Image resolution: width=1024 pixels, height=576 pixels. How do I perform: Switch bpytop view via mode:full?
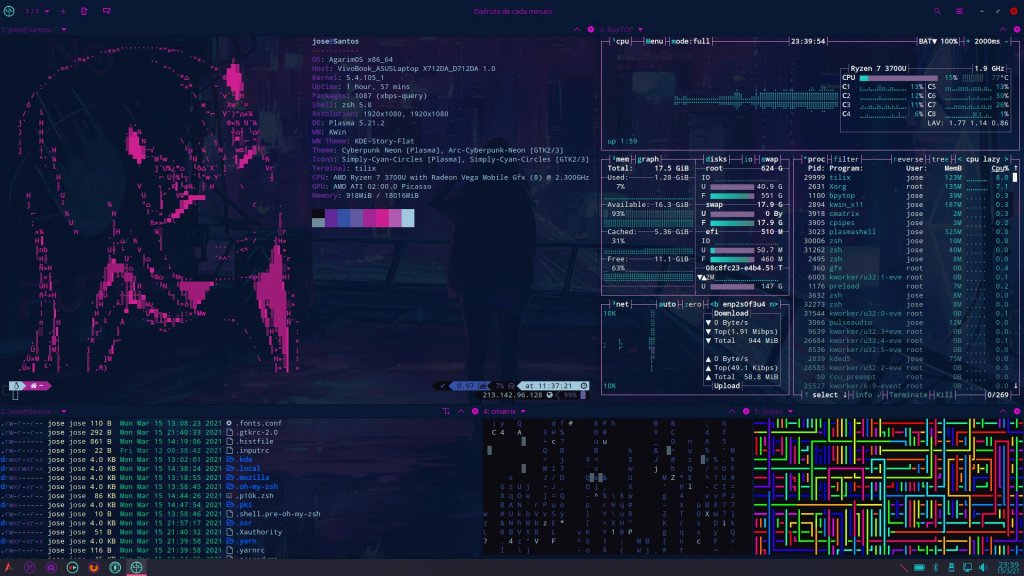[689, 42]
